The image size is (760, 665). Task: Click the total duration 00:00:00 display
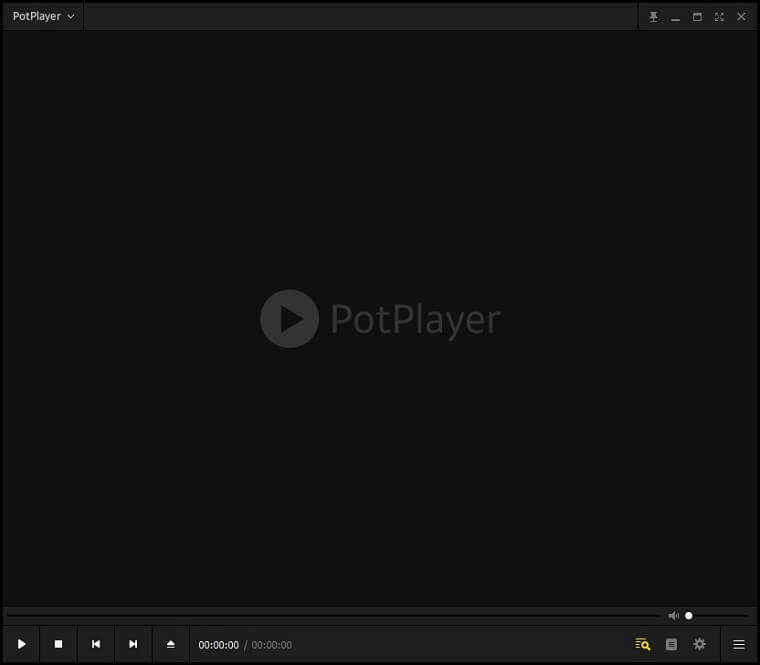click(x=271, y=645)
